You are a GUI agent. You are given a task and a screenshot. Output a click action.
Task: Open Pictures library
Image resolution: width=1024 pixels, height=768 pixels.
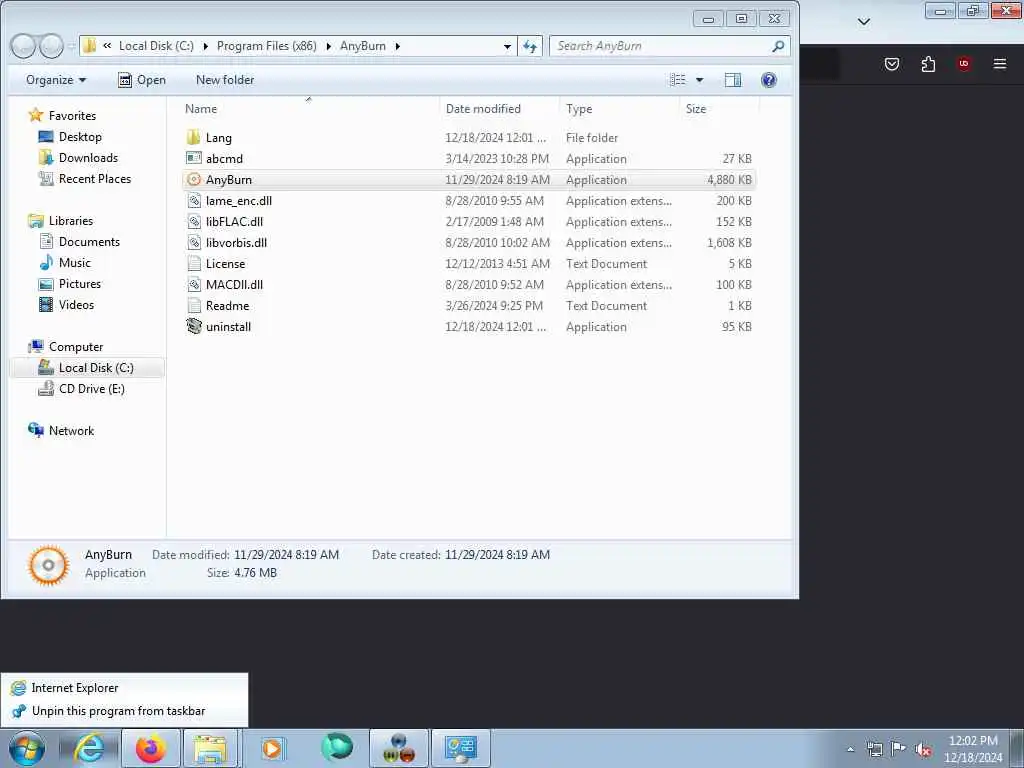pyautogui.click(x=80, y=283)
